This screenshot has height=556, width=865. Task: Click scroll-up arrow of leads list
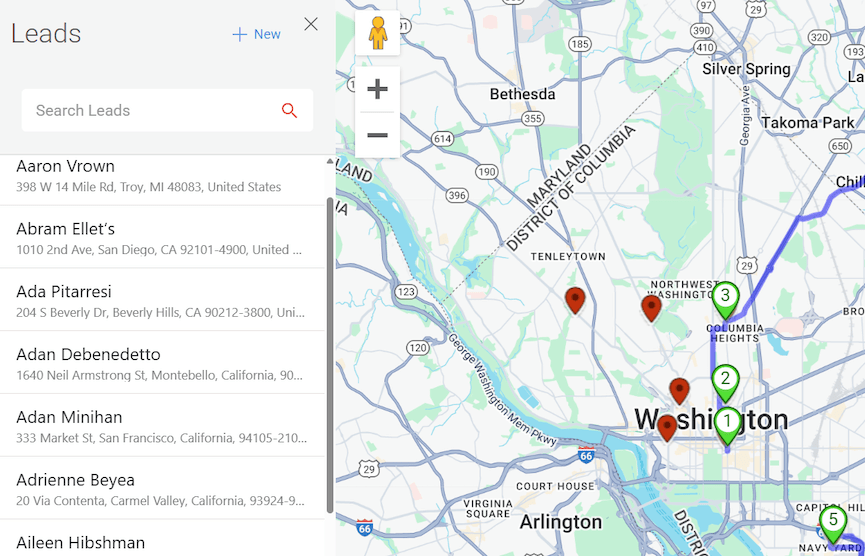click(x=330, y=161)
